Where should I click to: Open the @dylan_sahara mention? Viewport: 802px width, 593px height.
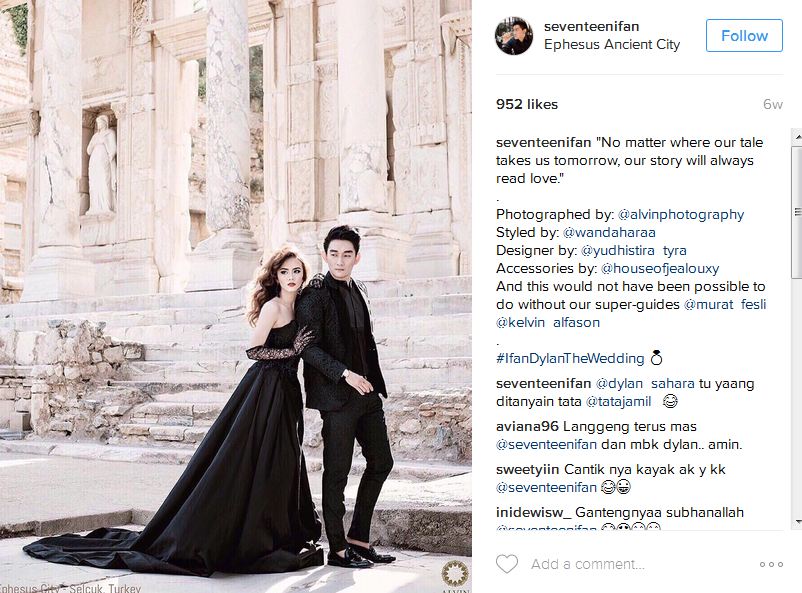pos(645,384)
